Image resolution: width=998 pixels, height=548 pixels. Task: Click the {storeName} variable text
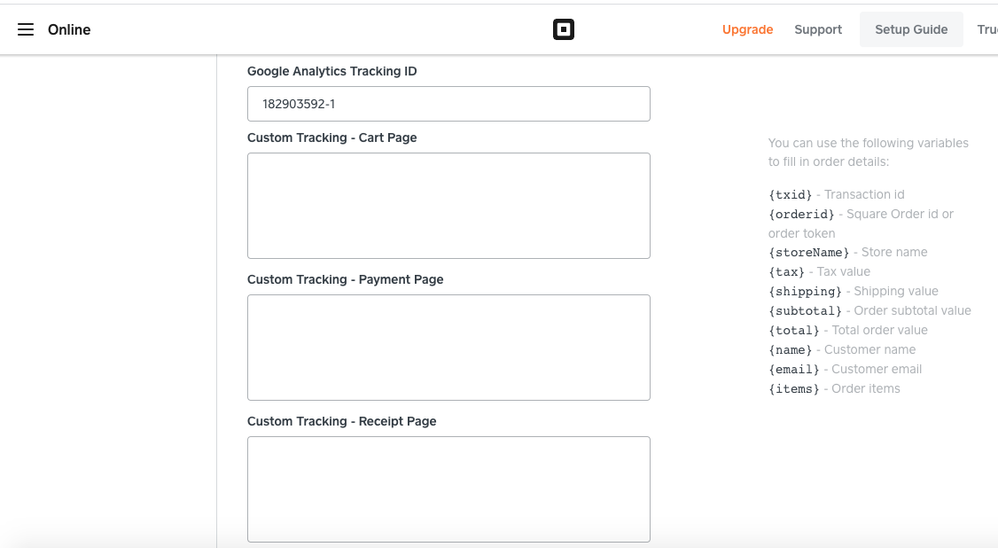pos(808,253)
